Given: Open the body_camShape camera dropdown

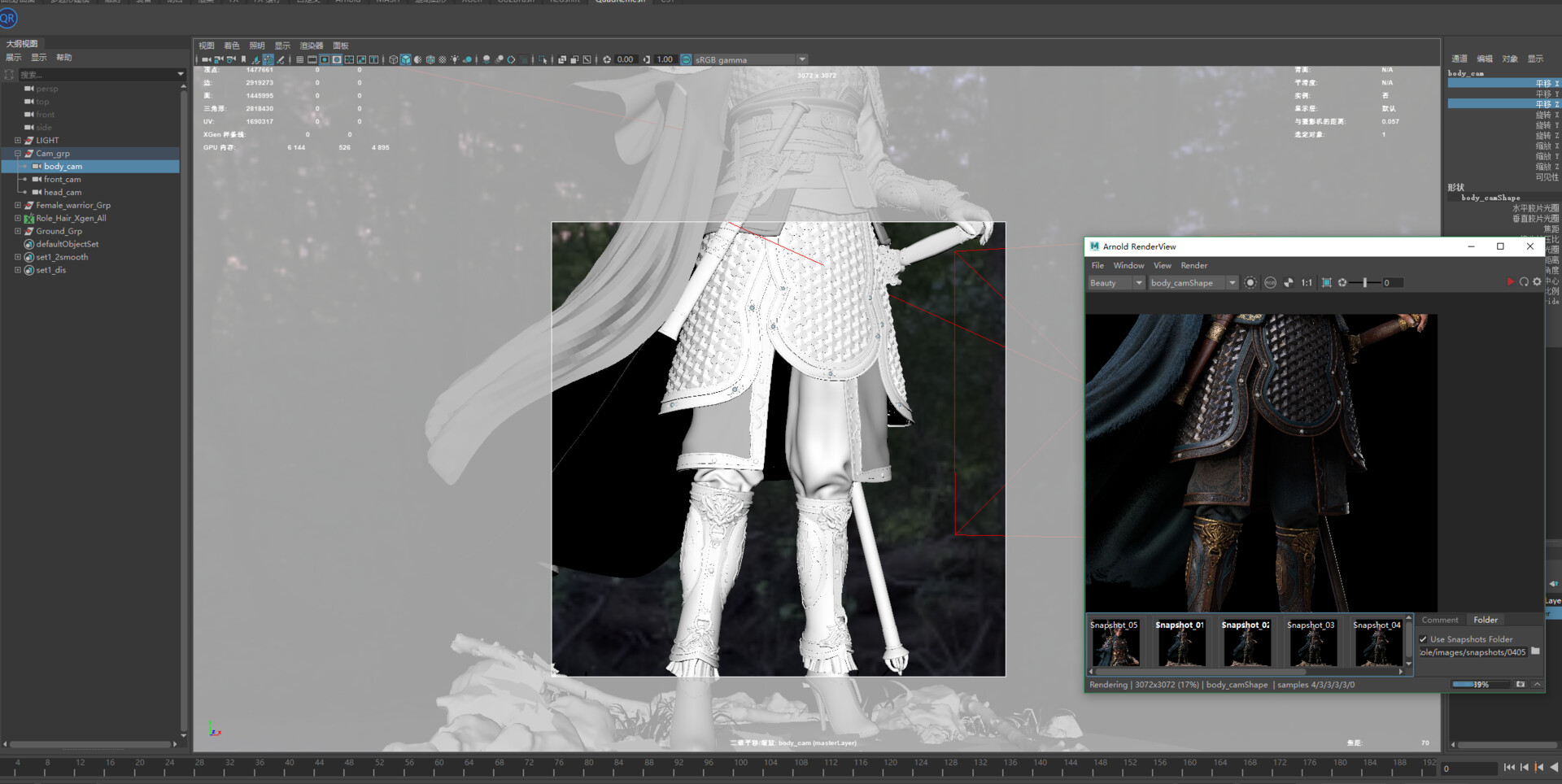Looking at the screenshot, I should (x=1193, y=283).
